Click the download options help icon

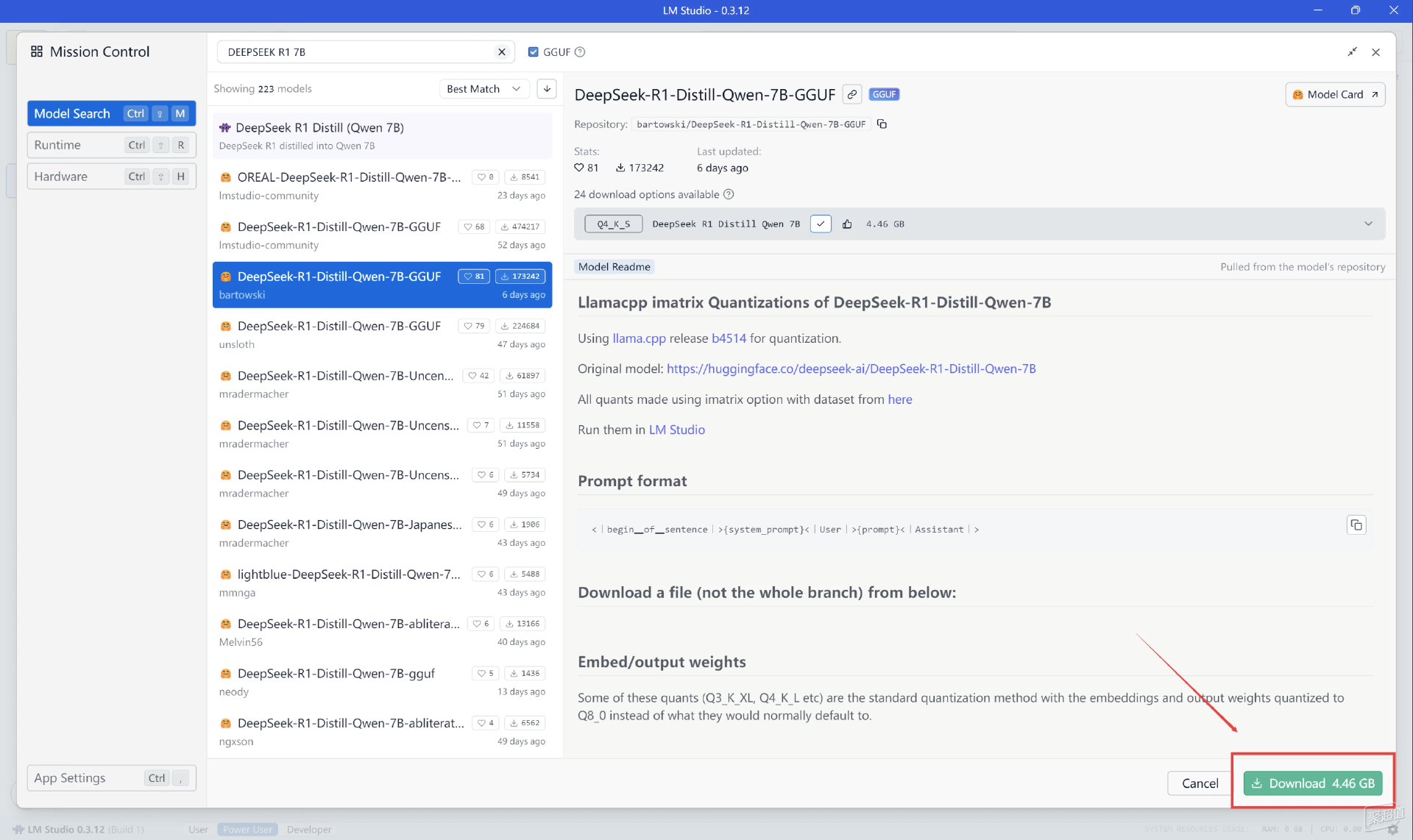(729, 194)
